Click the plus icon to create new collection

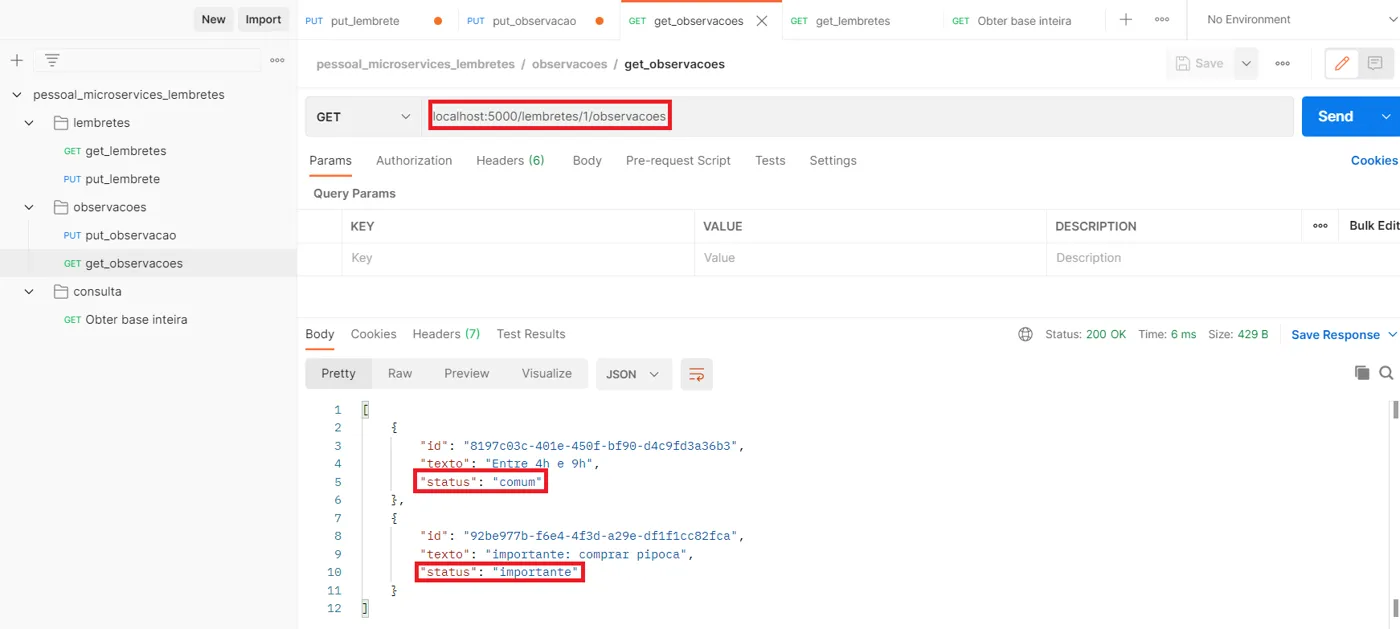click(16, 60)
